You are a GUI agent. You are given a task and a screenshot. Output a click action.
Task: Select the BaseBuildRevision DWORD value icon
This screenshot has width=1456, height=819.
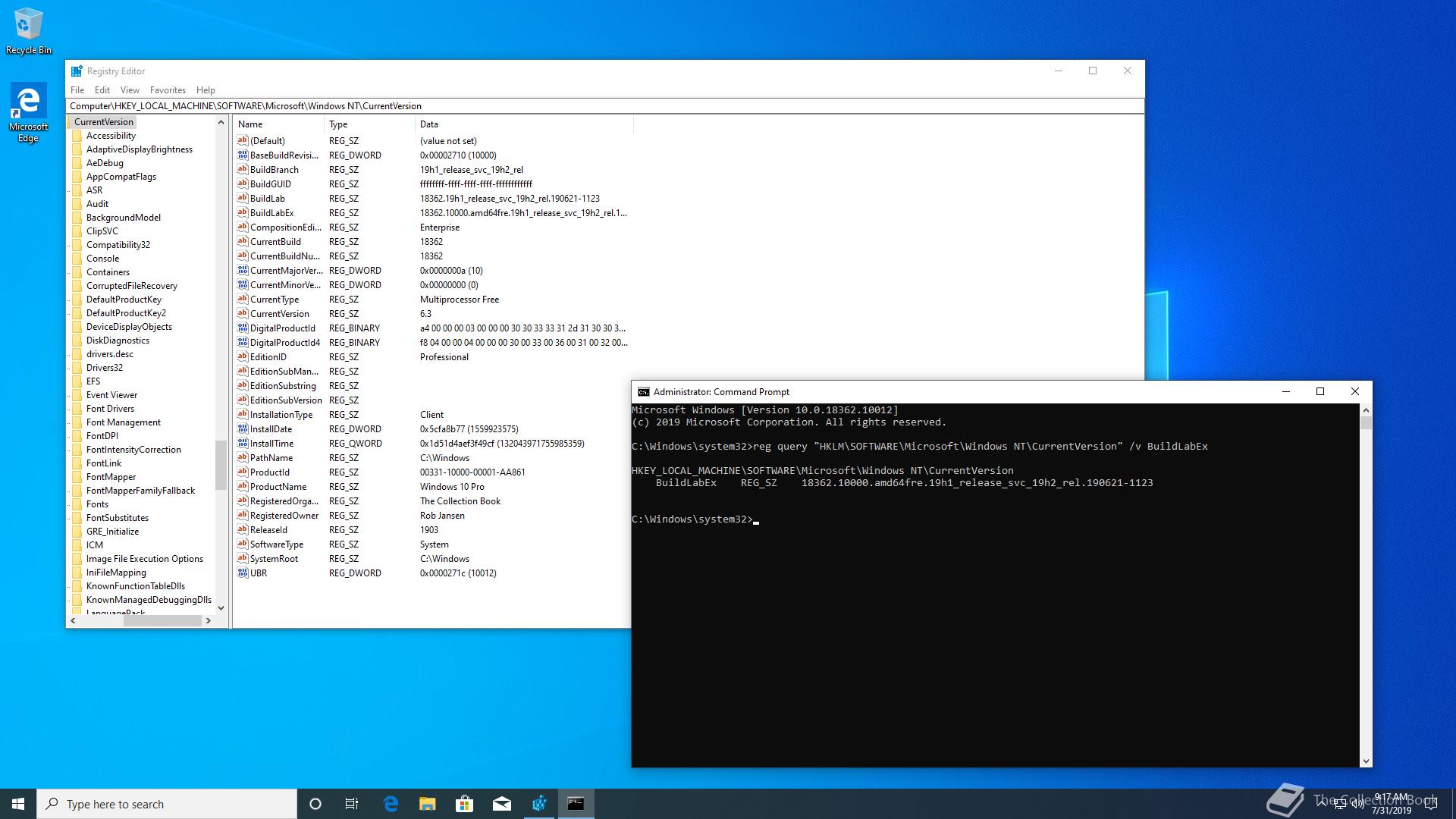[243, 155]
